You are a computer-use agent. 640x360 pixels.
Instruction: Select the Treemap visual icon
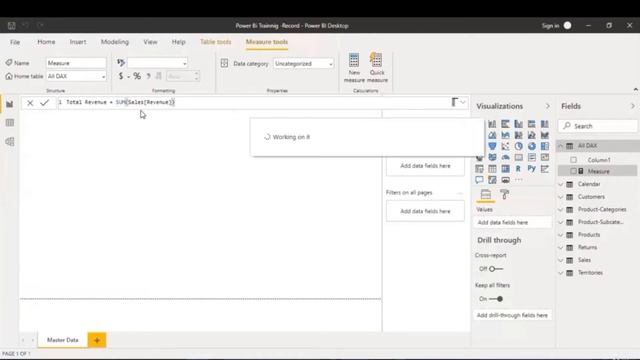point(544,146)
